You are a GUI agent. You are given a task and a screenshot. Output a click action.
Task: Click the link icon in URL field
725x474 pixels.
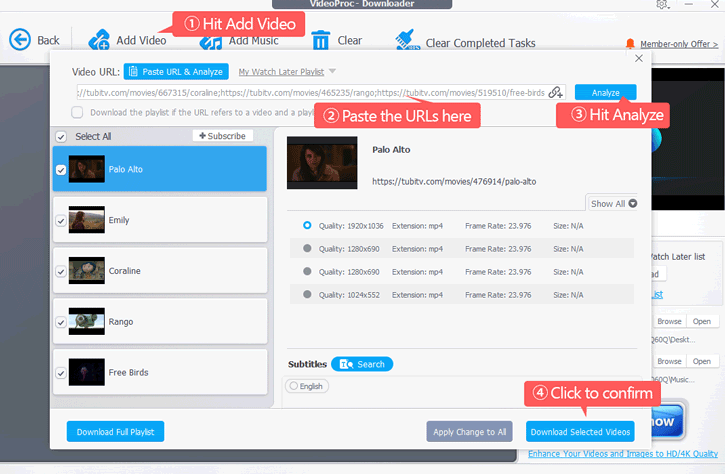[555, 92]
